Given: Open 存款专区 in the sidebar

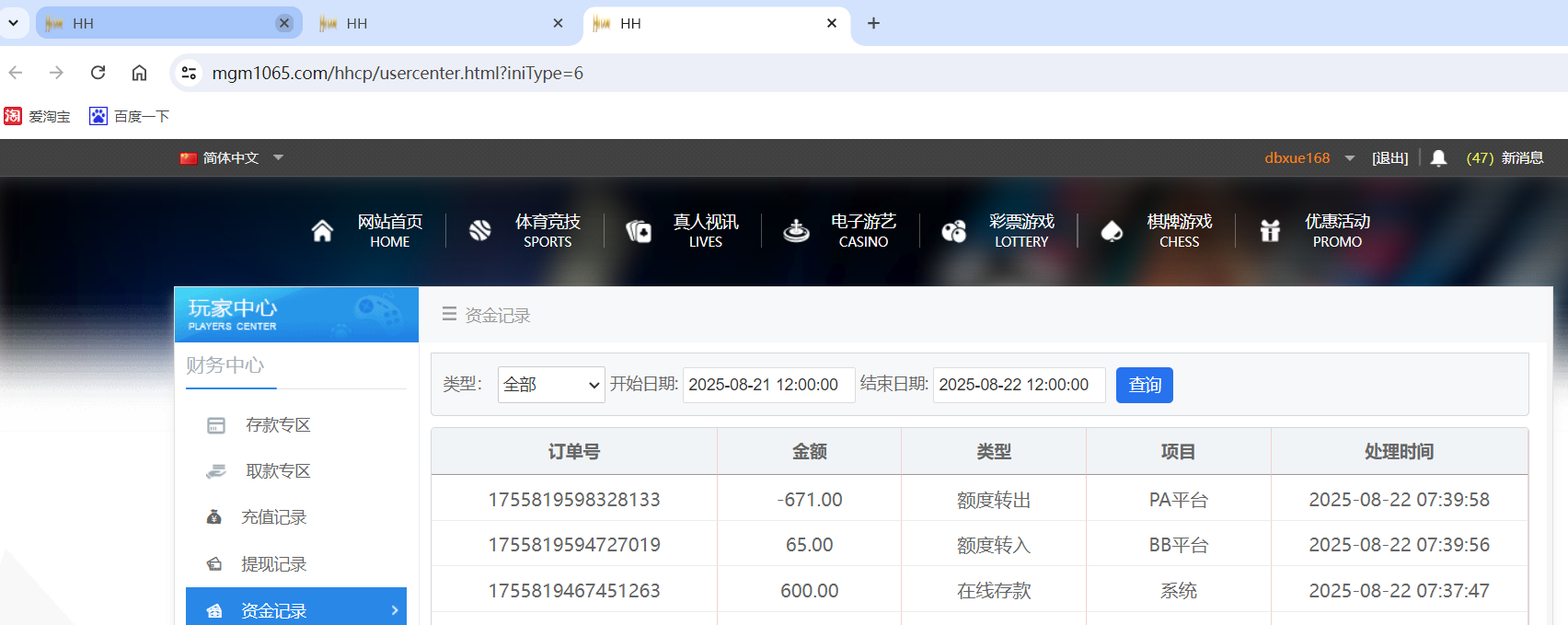Looking at the screenshot, I should pos(278,425).
